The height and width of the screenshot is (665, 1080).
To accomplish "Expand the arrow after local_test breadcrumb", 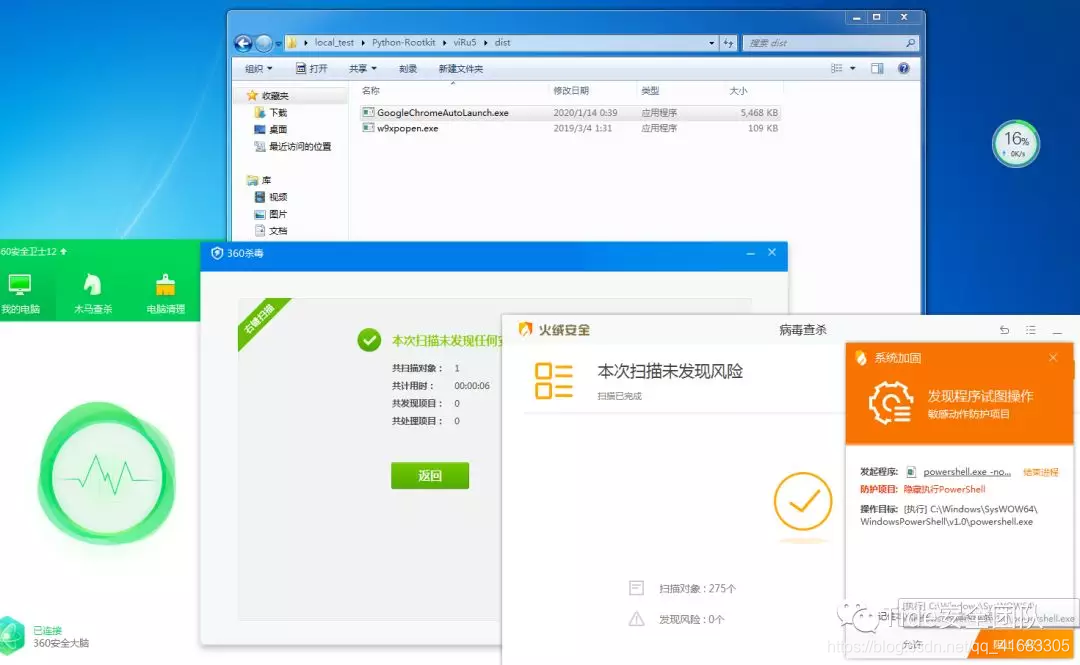I will [x=363, y=43].
